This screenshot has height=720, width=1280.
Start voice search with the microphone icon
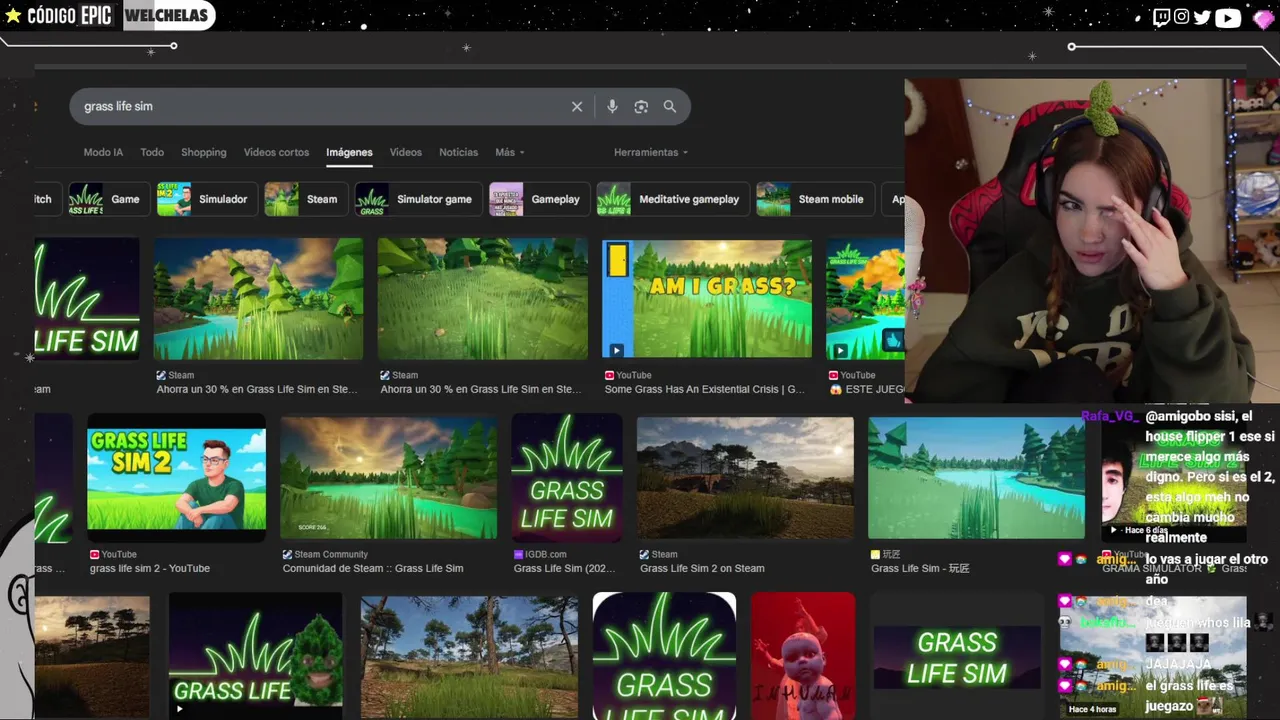(612, 106)
